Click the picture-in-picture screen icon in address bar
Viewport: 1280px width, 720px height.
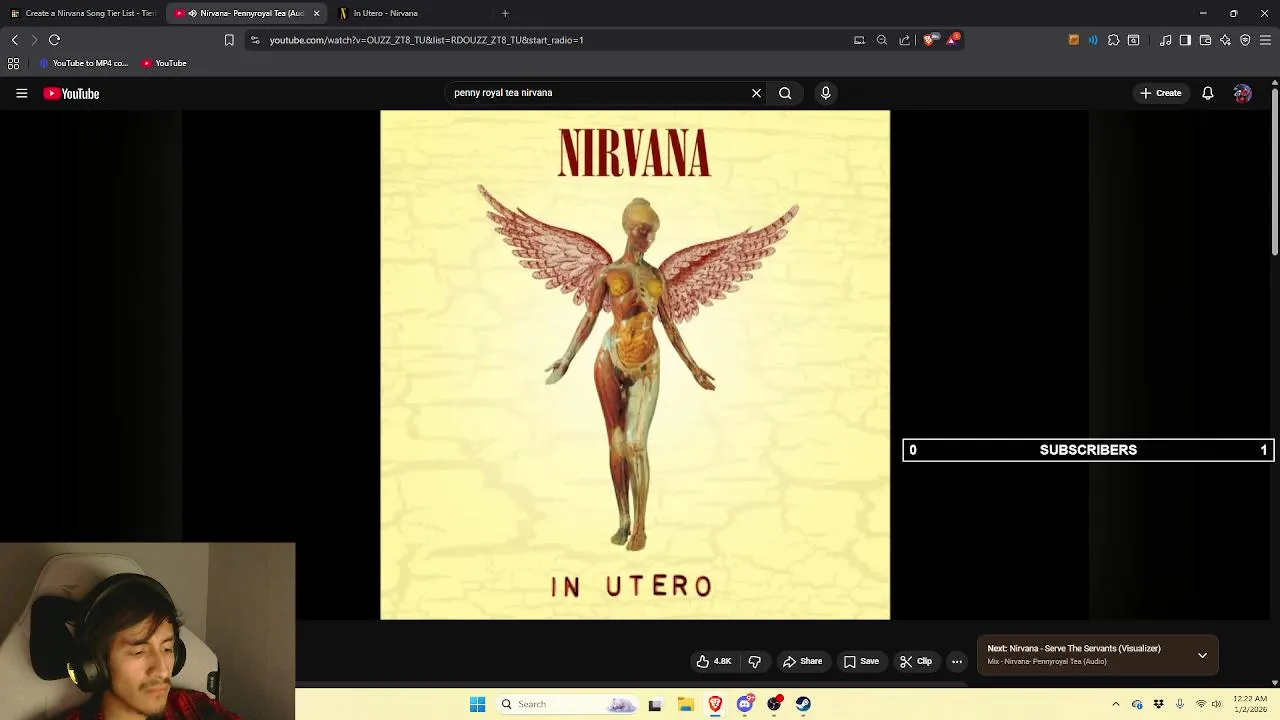[x=859, y=40]
